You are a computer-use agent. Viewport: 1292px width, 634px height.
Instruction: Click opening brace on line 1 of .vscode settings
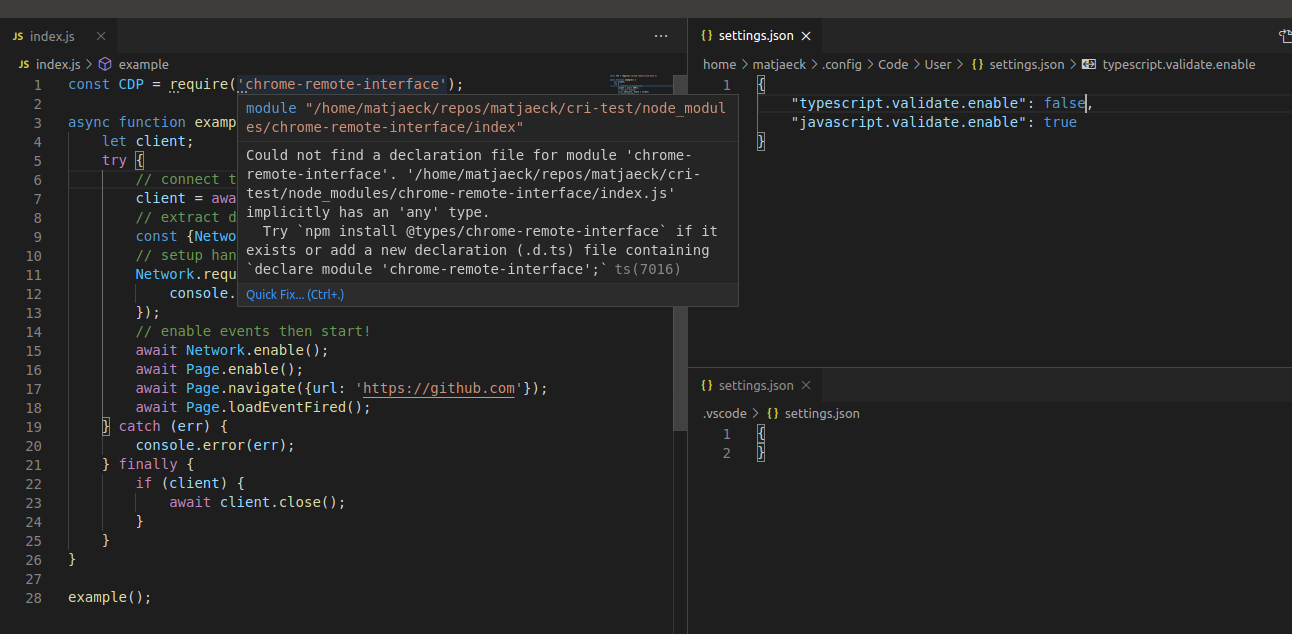[x=761, y=434]
